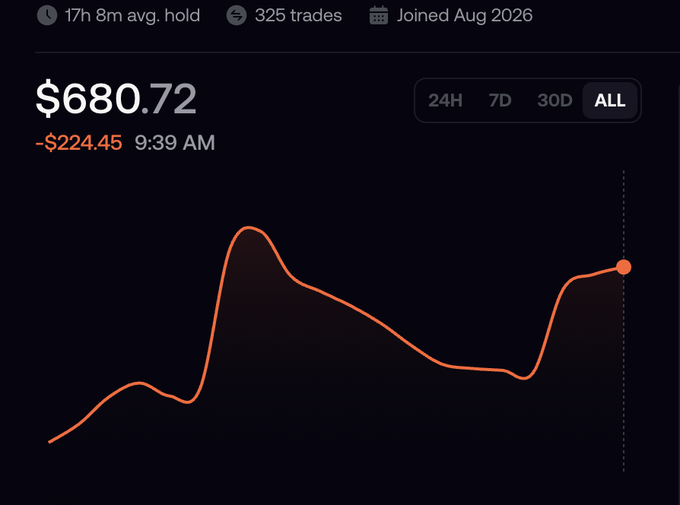680x505 pixels.
Task: Select the 30D chart range
Action: tap(555, 101)
